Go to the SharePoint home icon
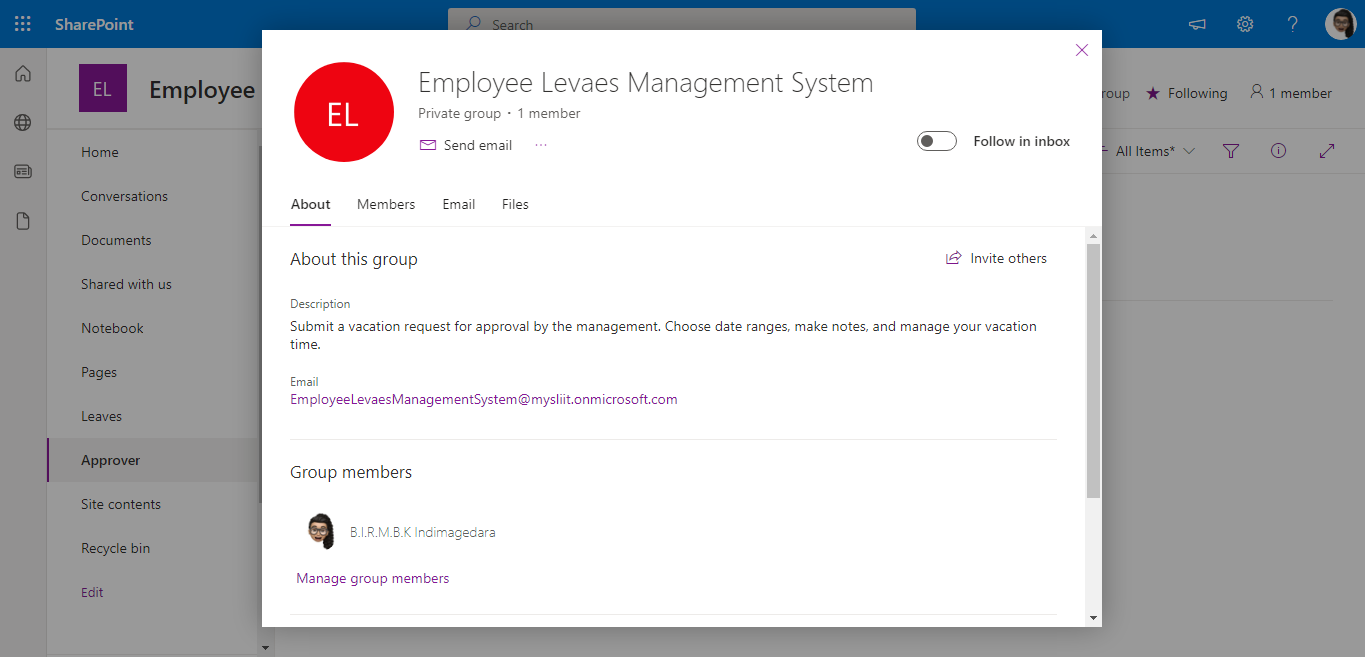Viewport: 1365px width, 657px height. click(x=23, y=73)
